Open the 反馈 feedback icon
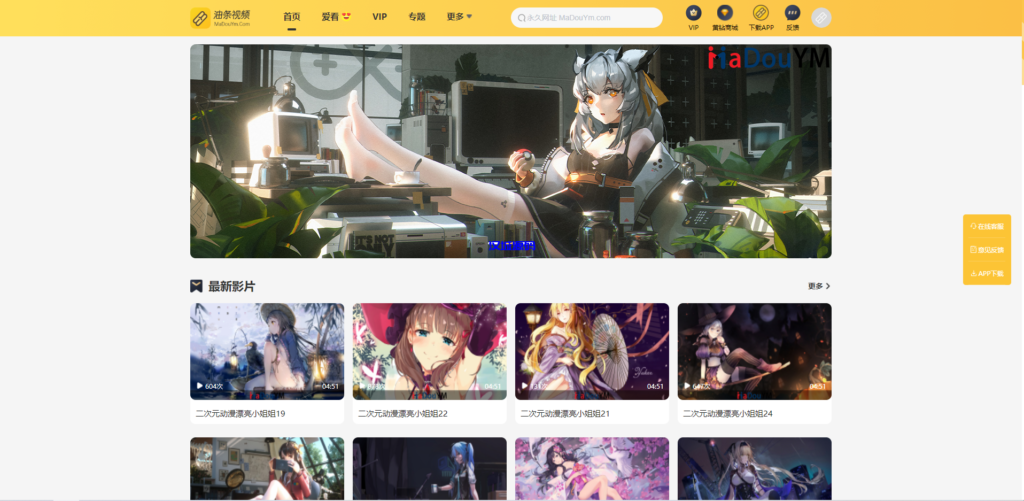Screen dimensions: 1024x501 pos(792,13)
